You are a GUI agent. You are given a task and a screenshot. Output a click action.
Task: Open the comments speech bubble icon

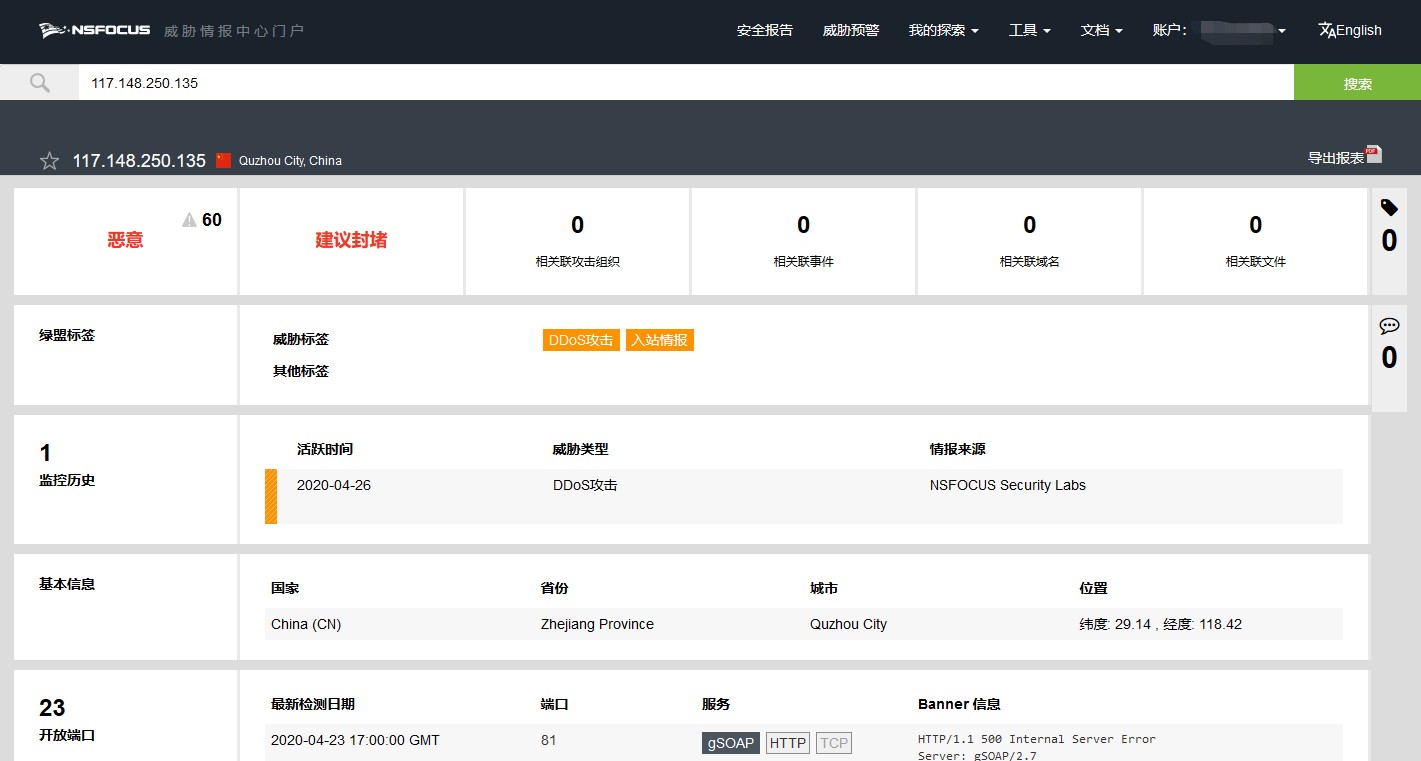(x=1388, y=326)
